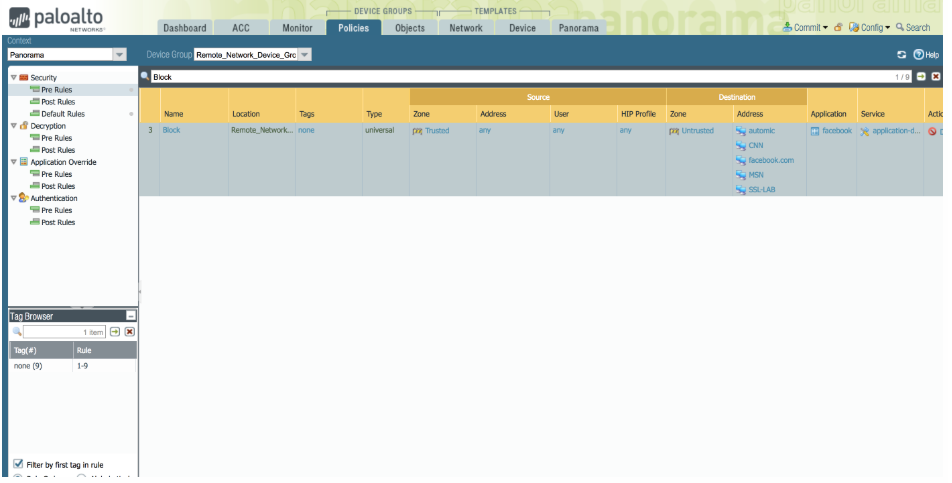Apply tag browser filter green arrow
The width and height of the screenshot is (952, 483).
click(x=115, y=332)
